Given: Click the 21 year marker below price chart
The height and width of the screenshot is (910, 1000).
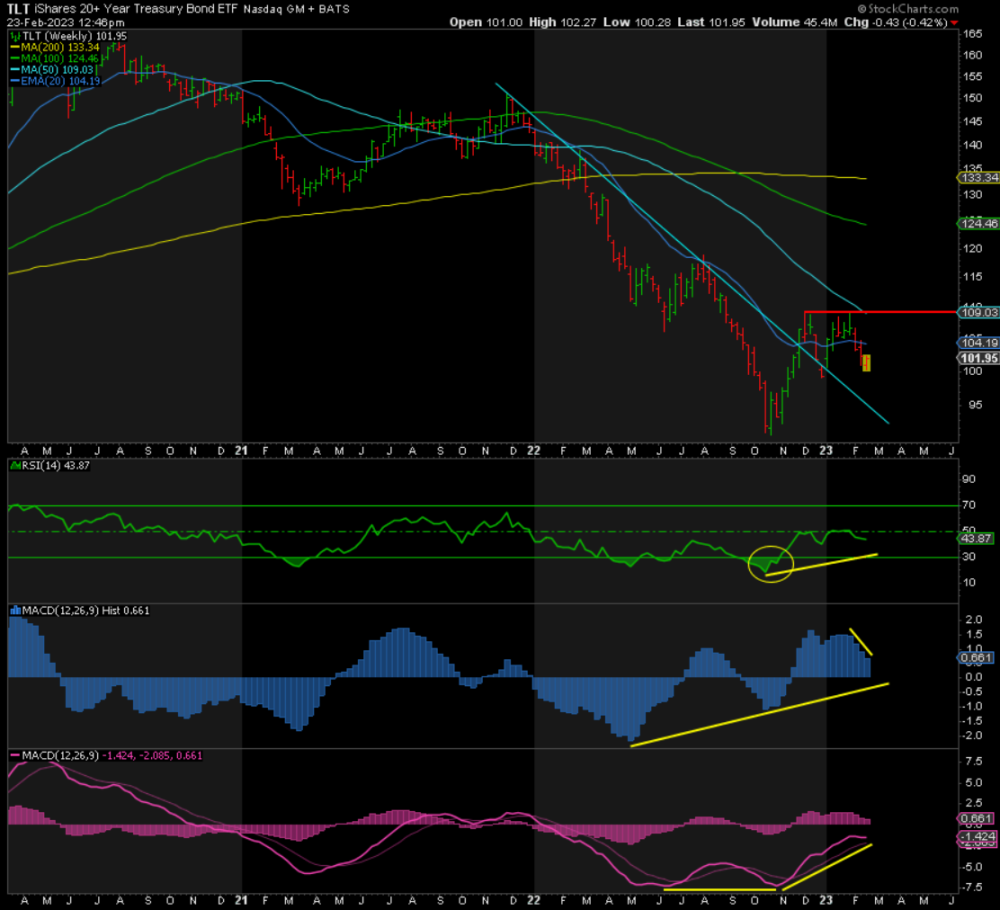Looking at the screenshot, I should coord(240,451).
